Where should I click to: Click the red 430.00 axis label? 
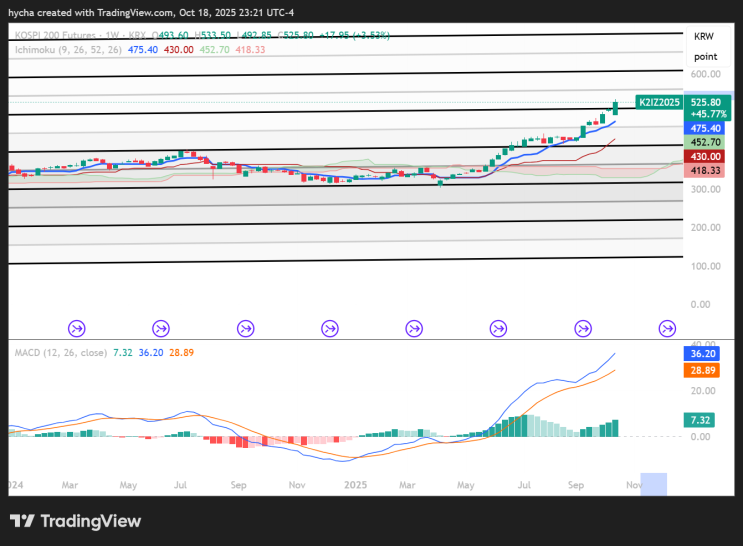[x=704, y=156]
